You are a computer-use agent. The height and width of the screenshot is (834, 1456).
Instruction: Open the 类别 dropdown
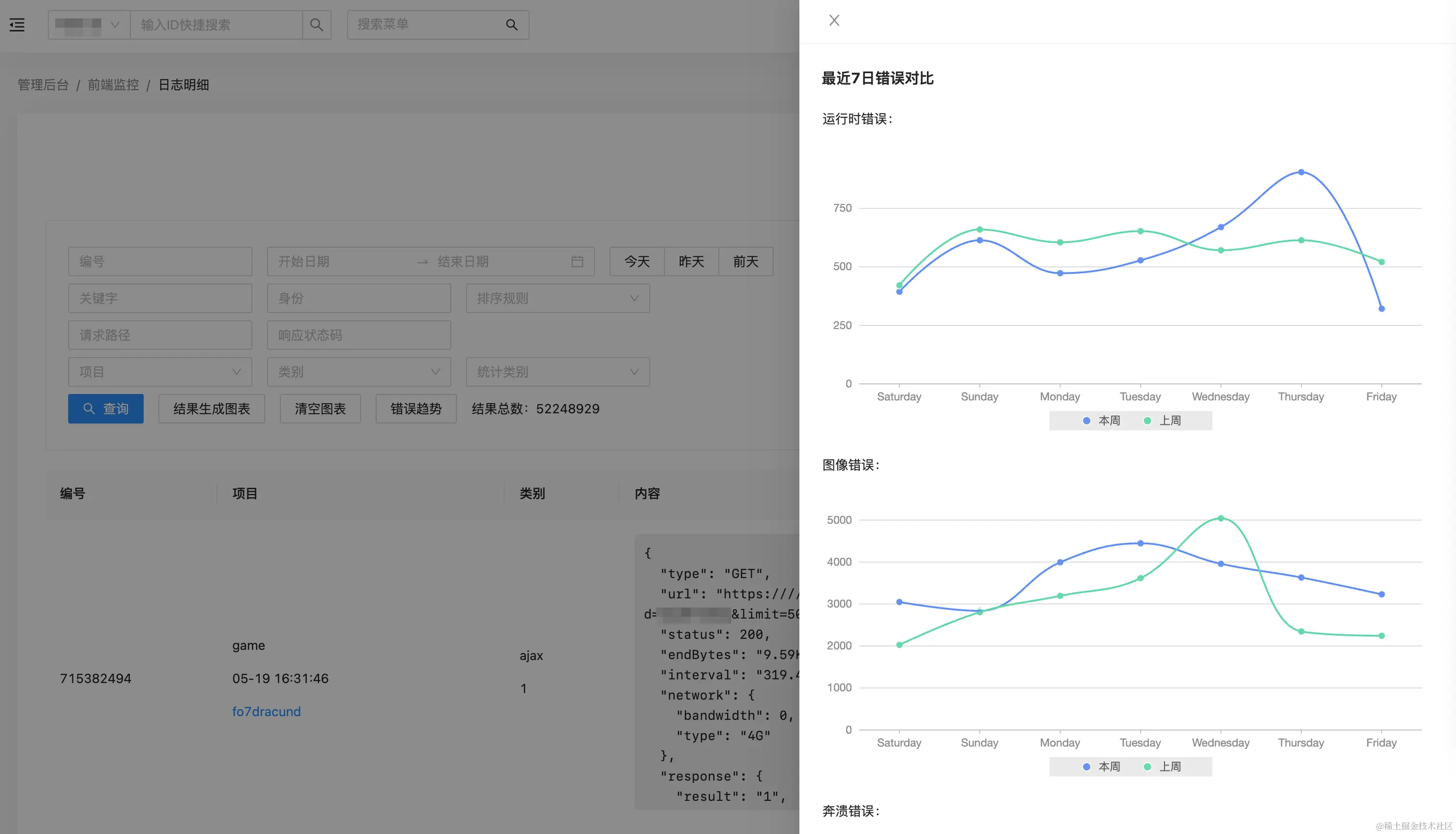click(358, 372)
